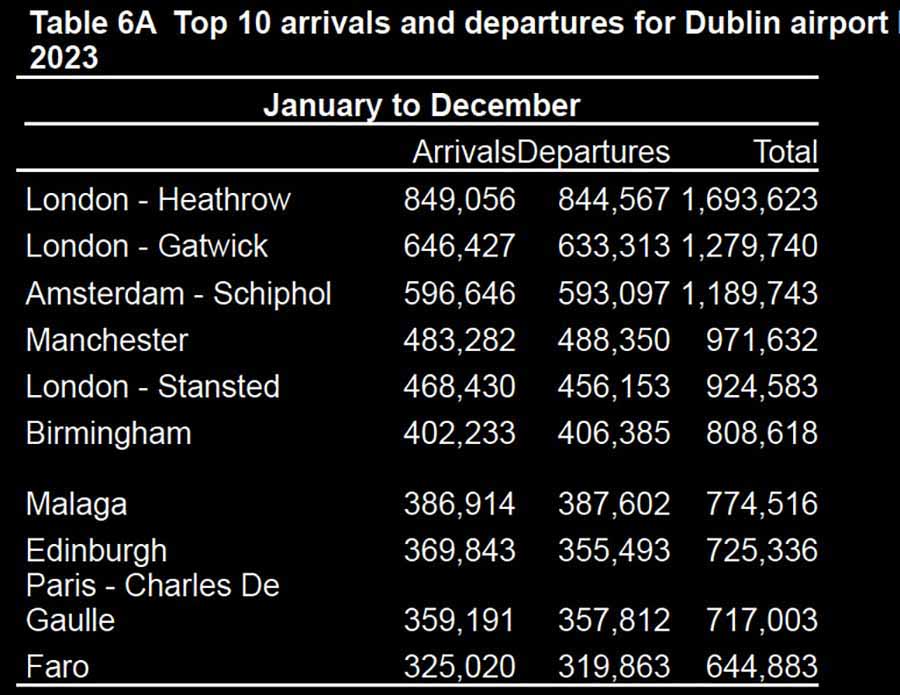The image size is (900, 695).
Task: Select the Amsterdam - Schiphol row label
Action: pos(178,293)
